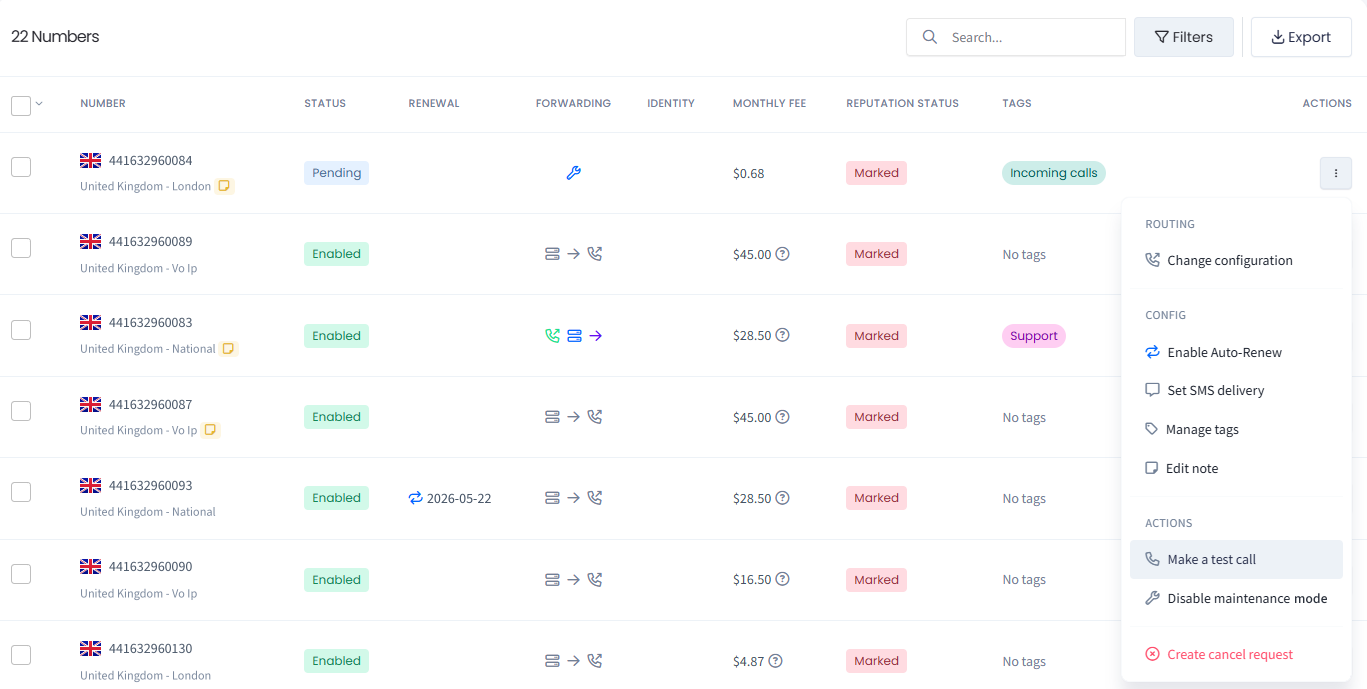1367x689 pixels.
Task: Choose Change configuration from the menu
Action: [1236, 260]
